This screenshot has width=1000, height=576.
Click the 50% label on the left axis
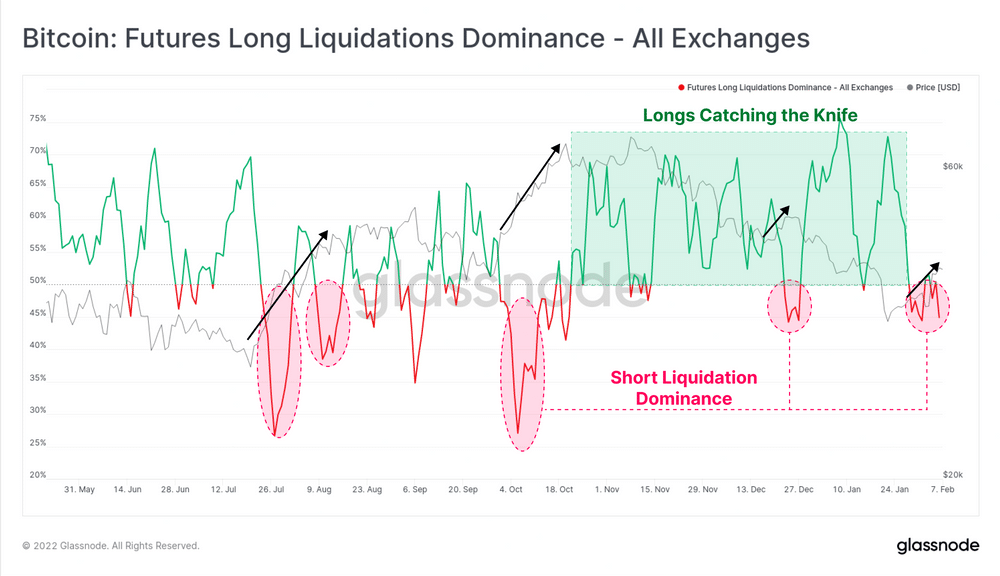(38, 281)
